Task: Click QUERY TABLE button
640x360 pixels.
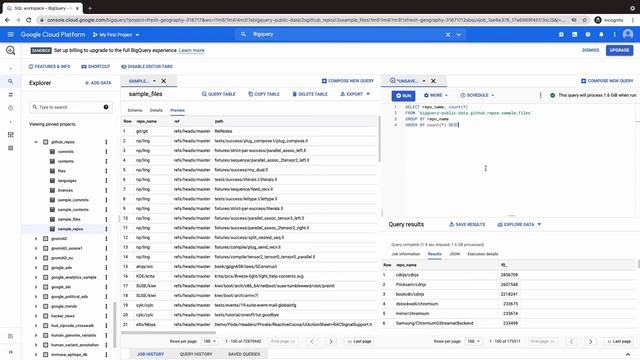Action: click(219, 94)
